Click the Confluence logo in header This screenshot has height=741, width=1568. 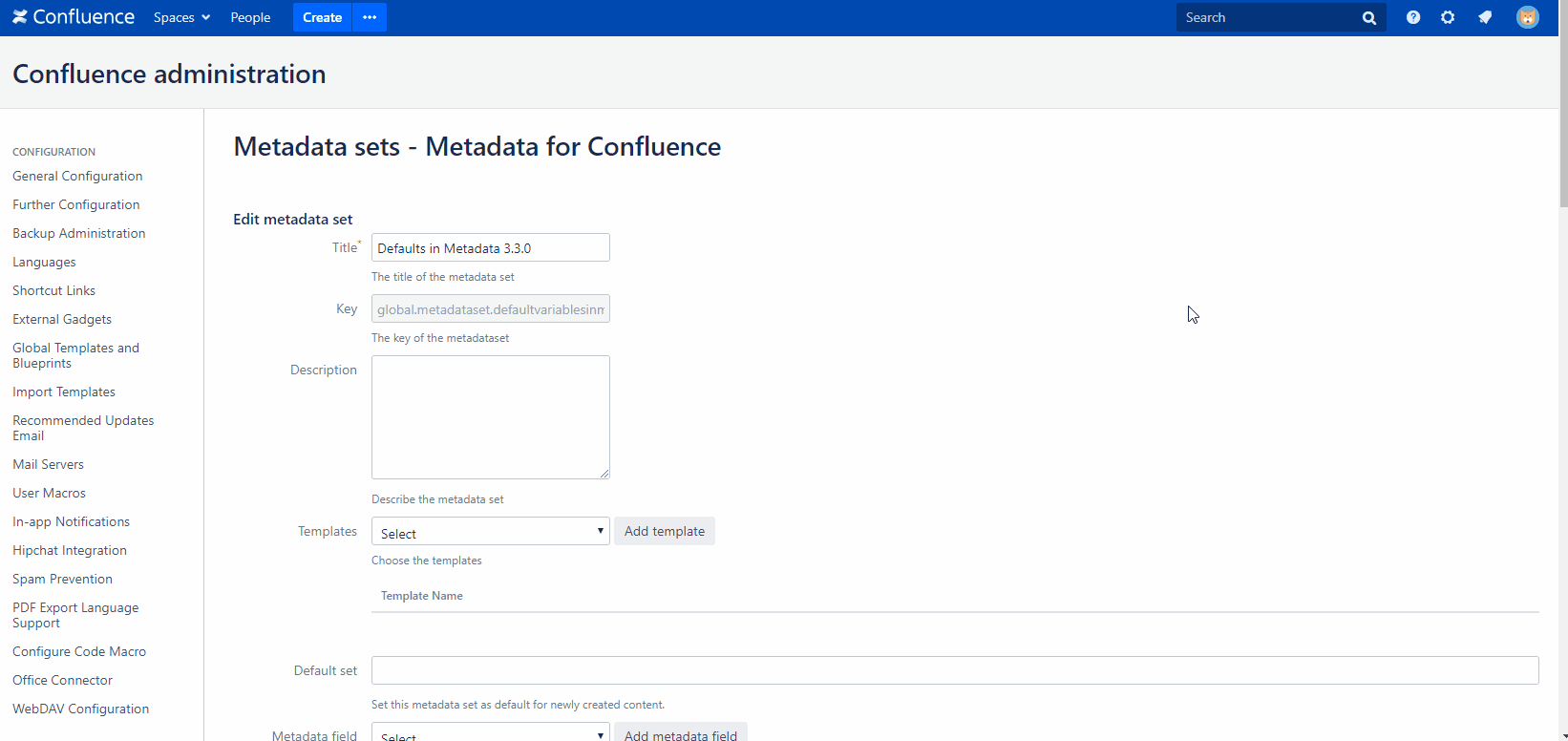pos(74,17)
